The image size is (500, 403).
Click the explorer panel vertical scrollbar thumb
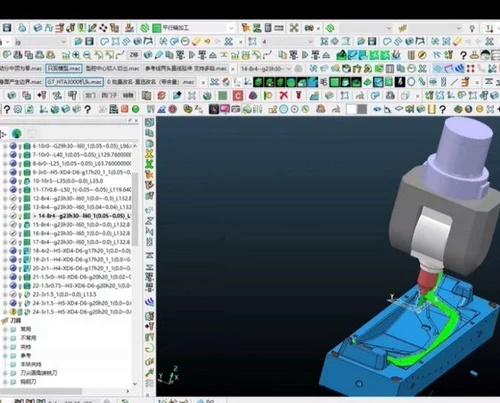tap(135, 210)
